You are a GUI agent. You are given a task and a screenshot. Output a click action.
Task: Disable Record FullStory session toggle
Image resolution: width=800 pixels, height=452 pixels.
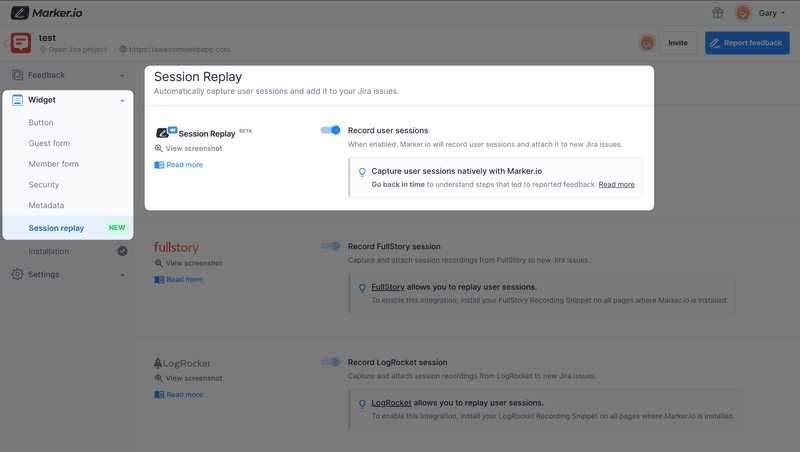coord(330,246)
